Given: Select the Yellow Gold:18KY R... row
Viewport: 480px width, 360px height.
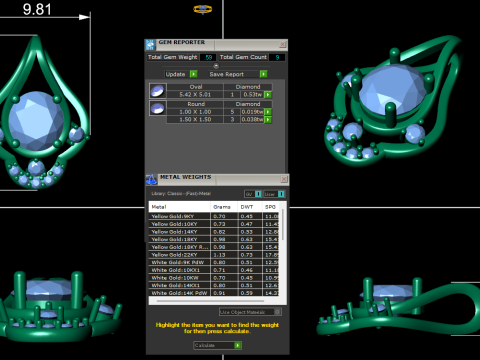Looking at the screenshot, I should coord(214,247).
